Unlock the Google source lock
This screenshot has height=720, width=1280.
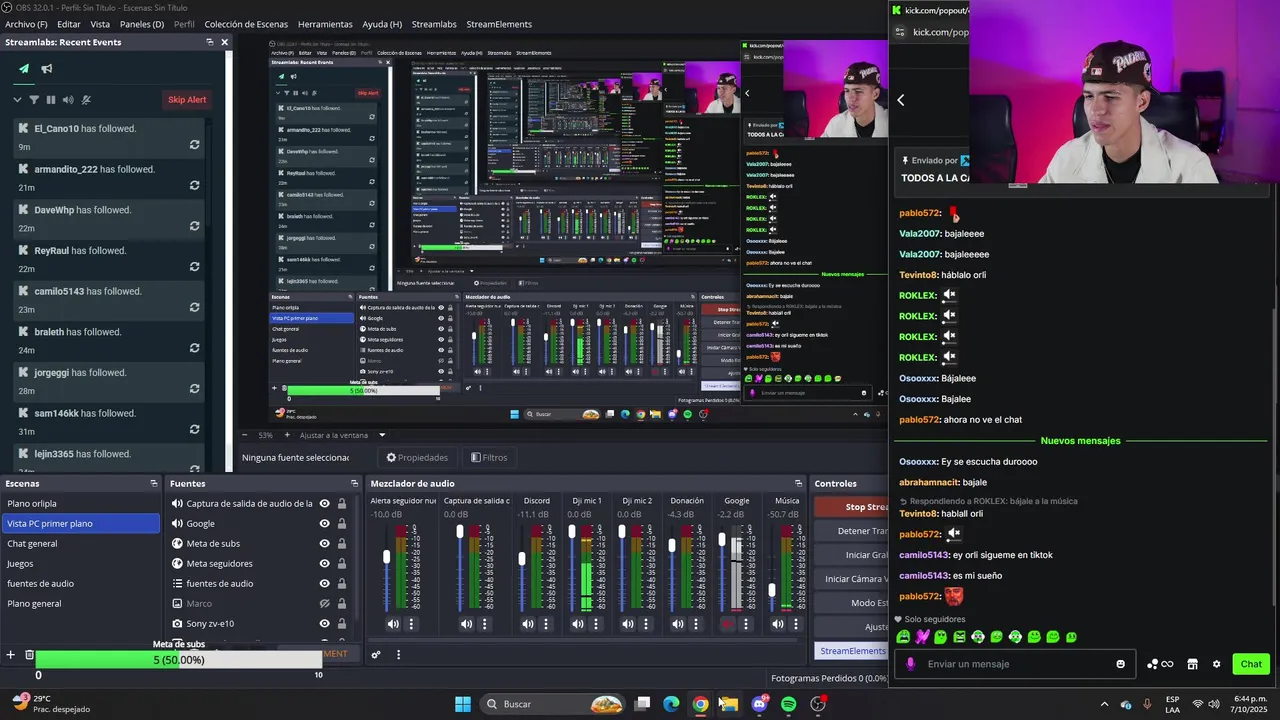(342, 523)
